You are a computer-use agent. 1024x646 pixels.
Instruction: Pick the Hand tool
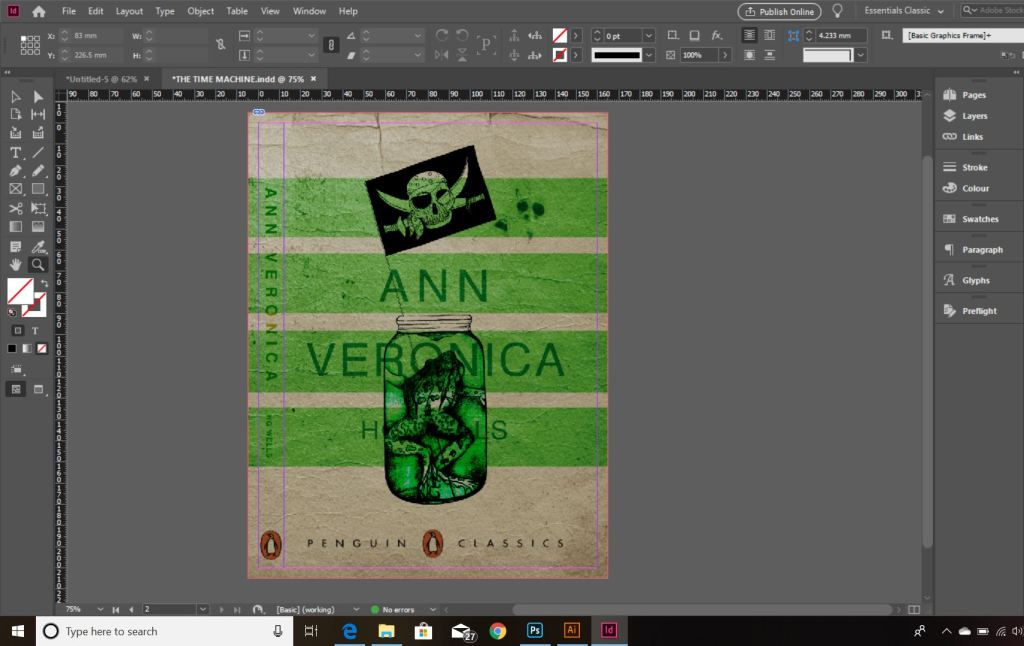tap(15, 265)
